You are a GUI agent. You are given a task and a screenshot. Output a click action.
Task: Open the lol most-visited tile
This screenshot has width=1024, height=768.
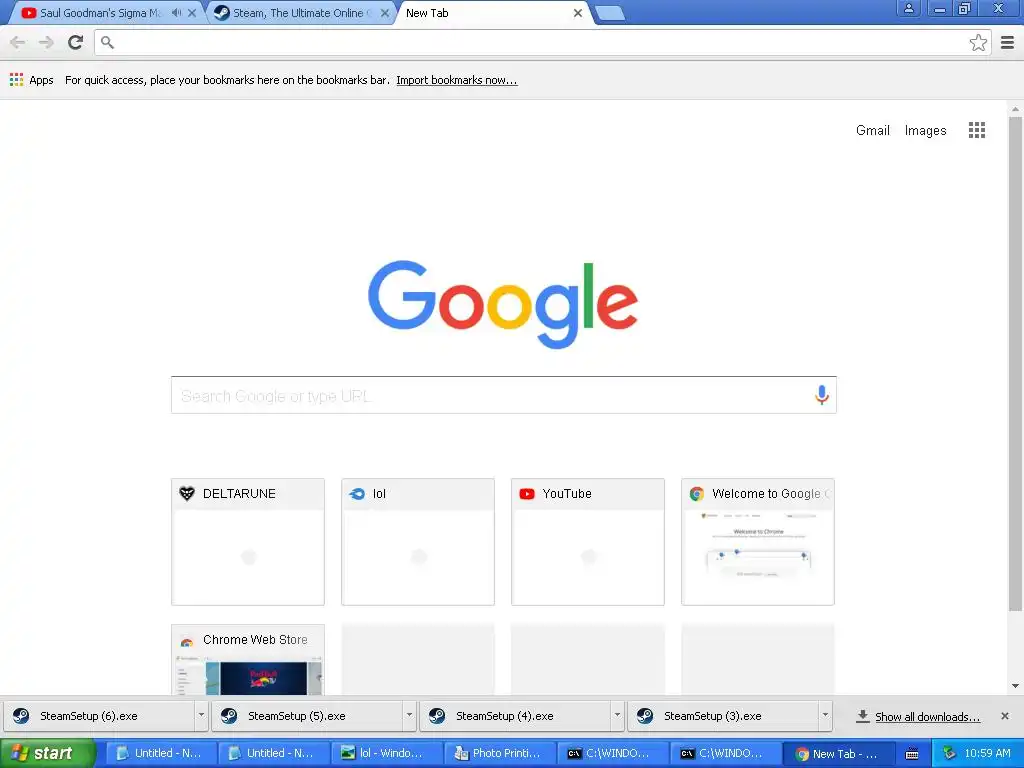pos(417,541)
